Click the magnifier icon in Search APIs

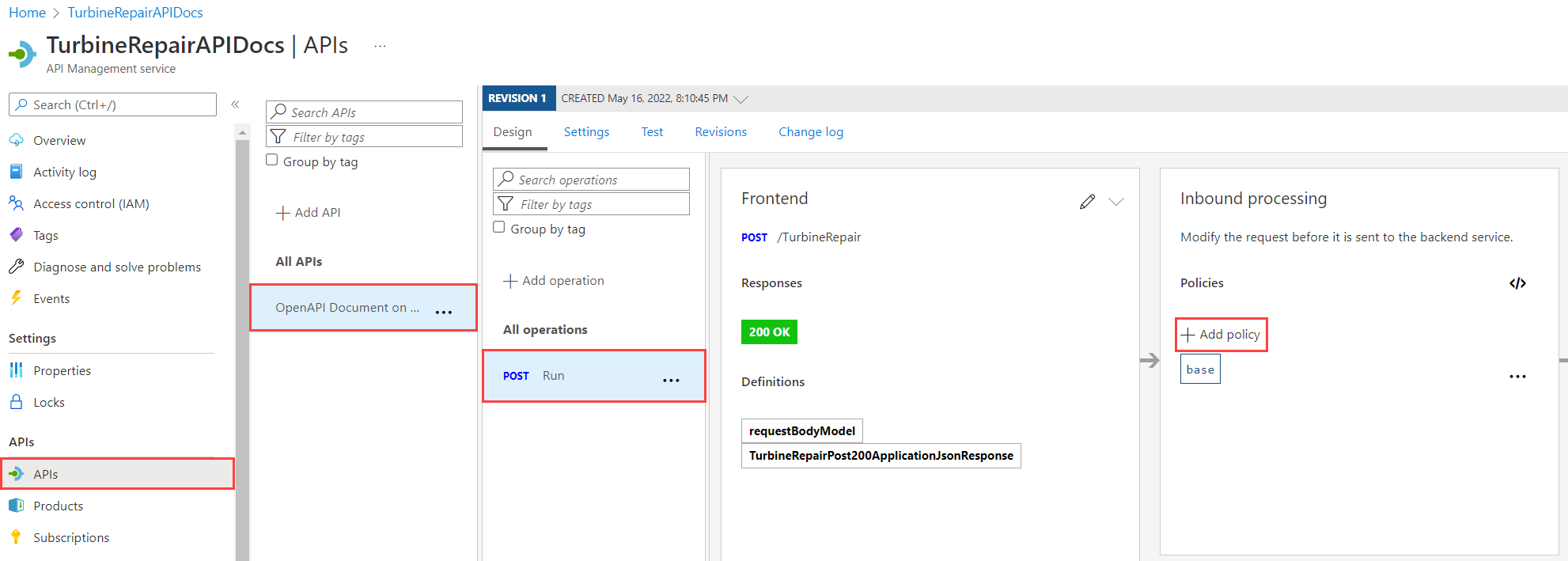coord(278,112)
